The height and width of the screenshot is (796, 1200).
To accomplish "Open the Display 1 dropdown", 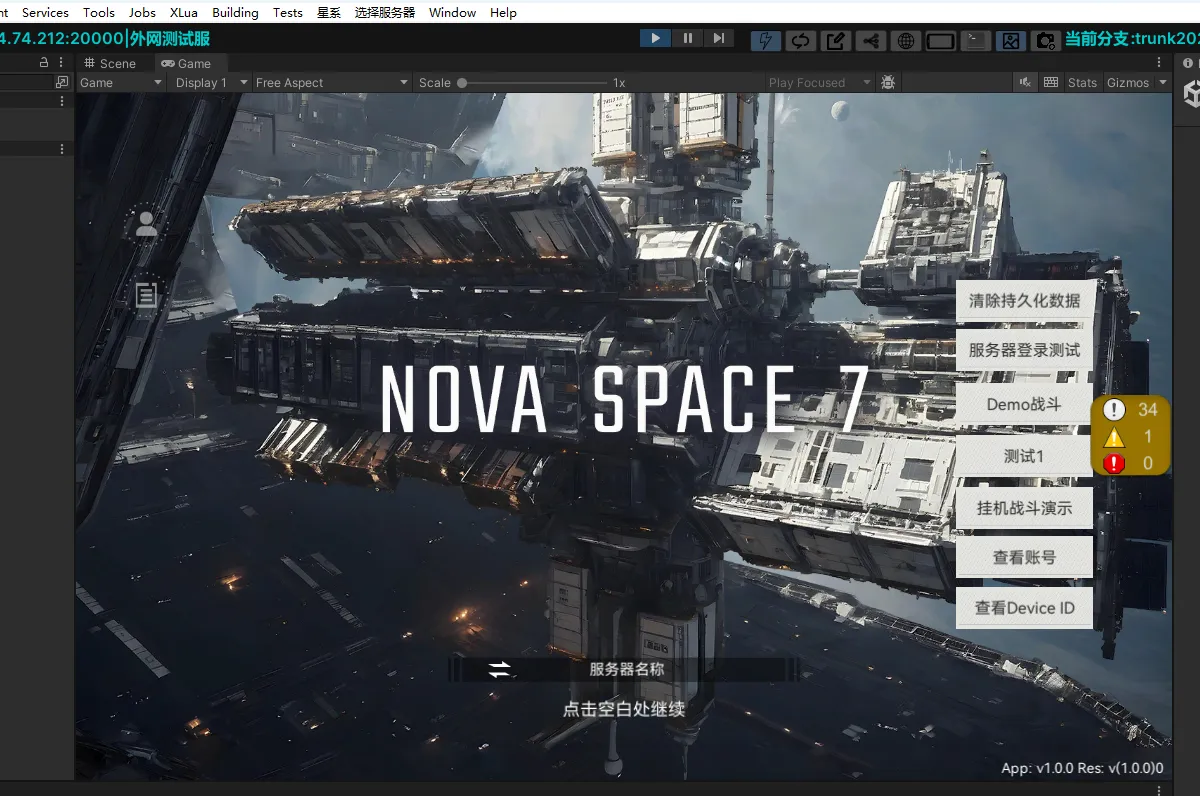I will coord(210,83).
